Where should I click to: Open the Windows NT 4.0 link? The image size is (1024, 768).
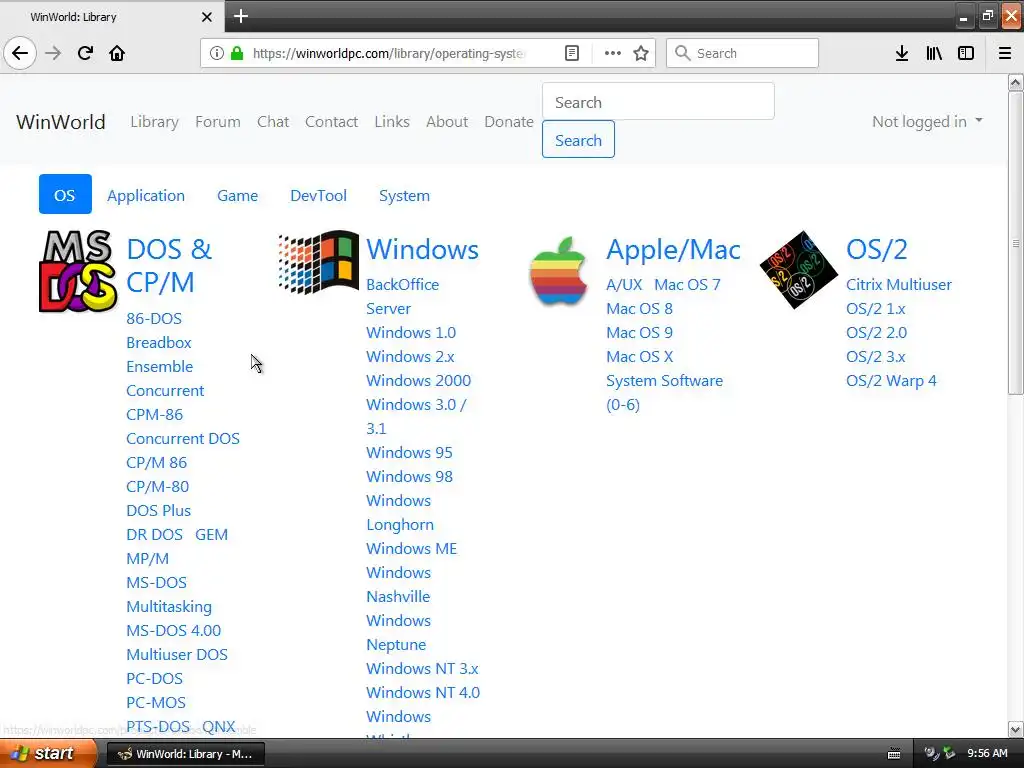423,692
